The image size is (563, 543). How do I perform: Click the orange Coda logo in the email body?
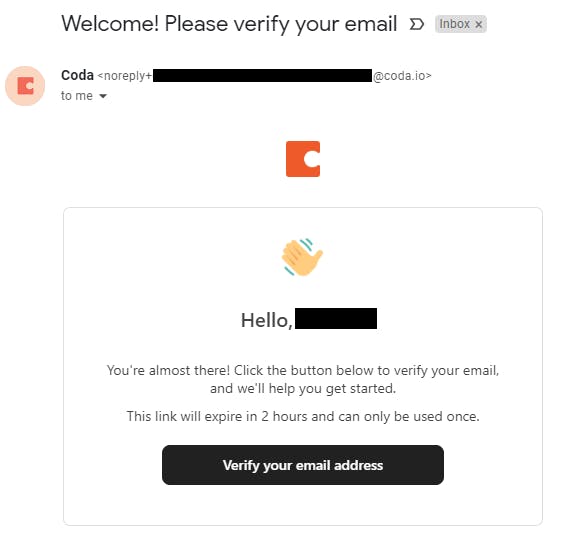[x=303, y=159]
